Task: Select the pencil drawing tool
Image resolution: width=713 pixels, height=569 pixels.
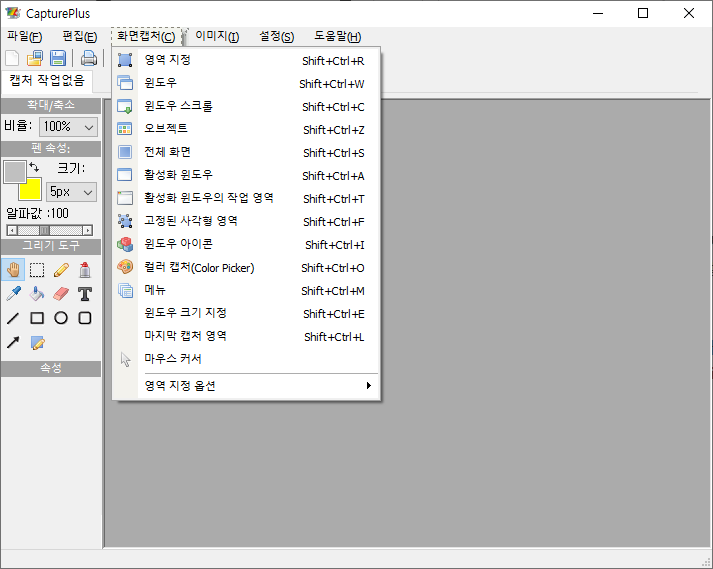Action: 61,269
